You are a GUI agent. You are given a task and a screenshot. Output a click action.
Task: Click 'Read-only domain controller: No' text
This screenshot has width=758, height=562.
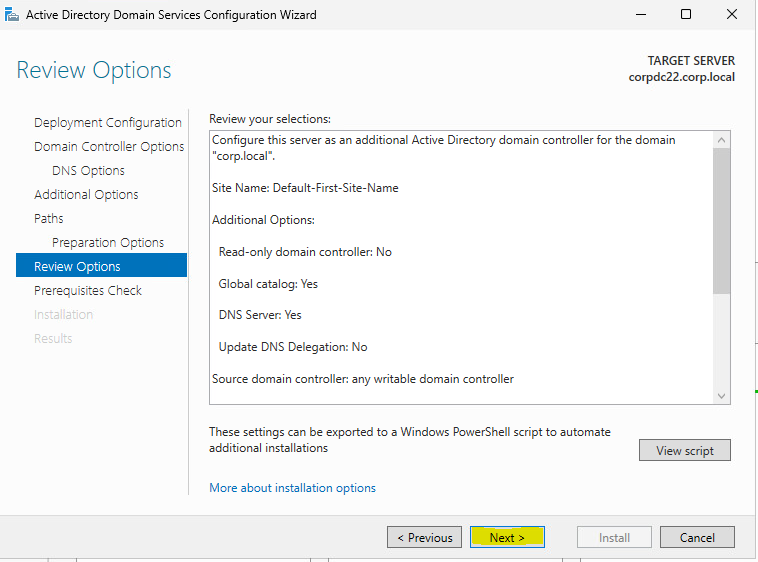click(x=305, y=252)
